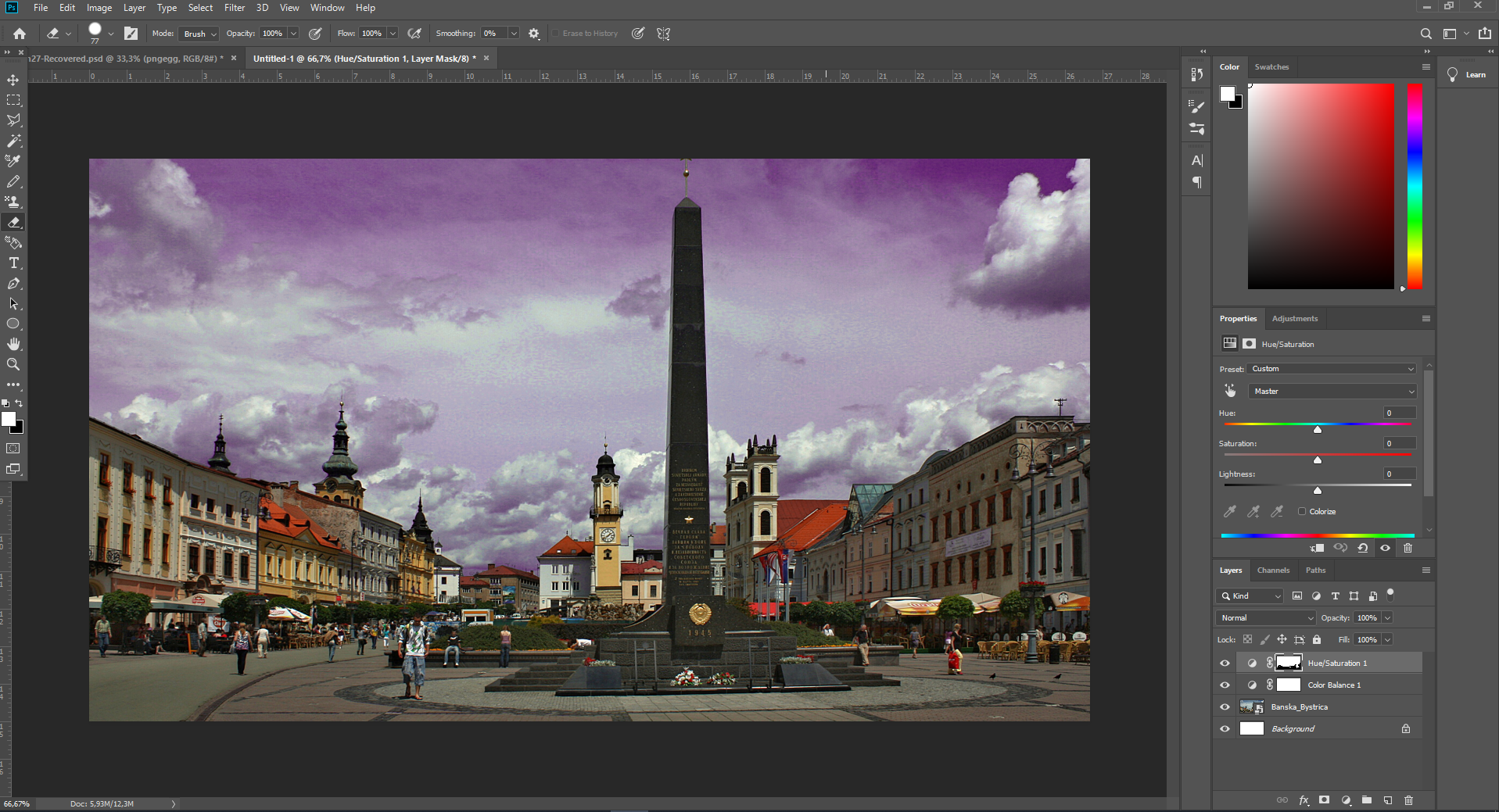The image size is (1499, 812).
Task: Click the rainbow hue strip in Color panel
Action: pyautogui.click(x=1415, y=186)
